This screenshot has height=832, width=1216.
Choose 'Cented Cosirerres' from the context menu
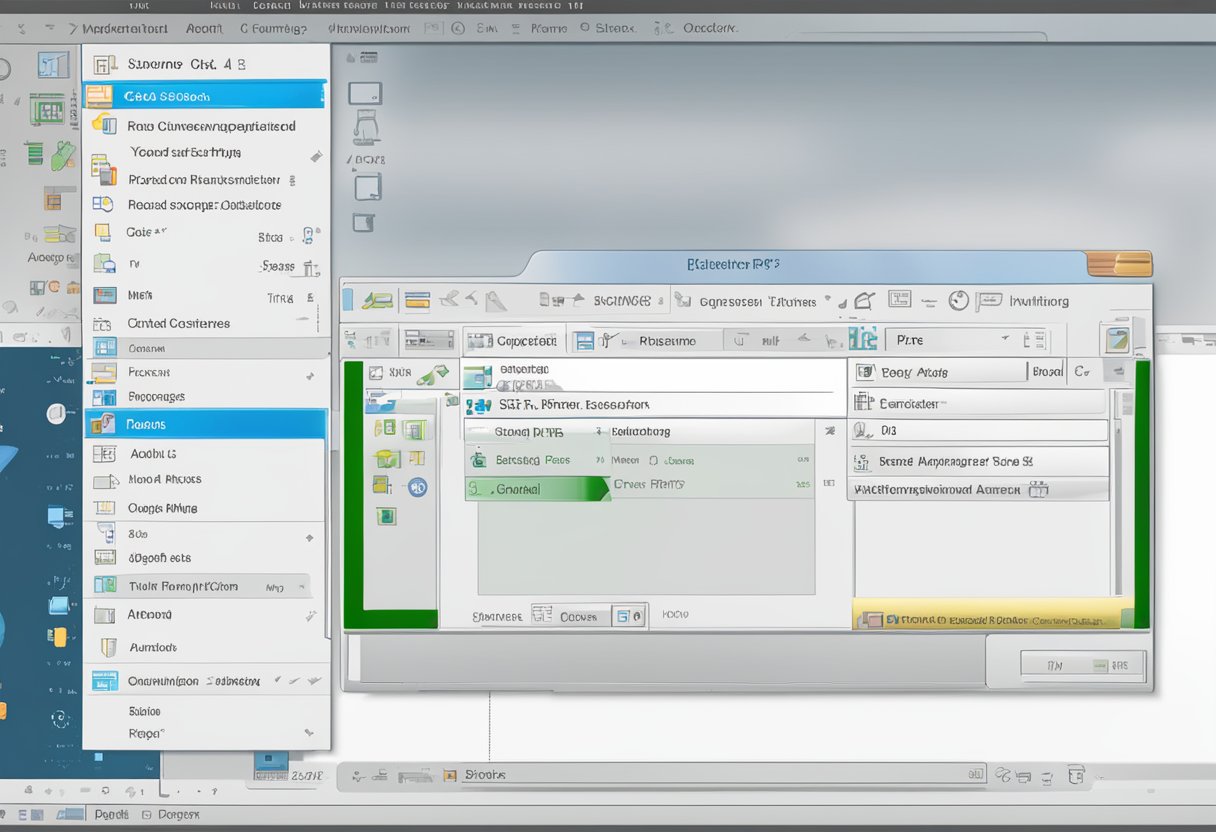(x=179, y=323)
